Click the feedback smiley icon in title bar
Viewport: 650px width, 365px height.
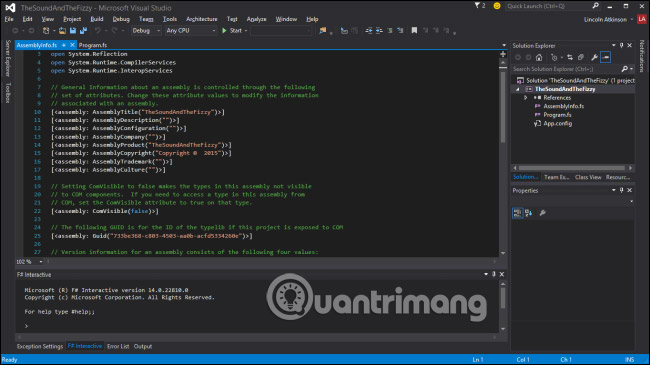click(x=497, y=6)
